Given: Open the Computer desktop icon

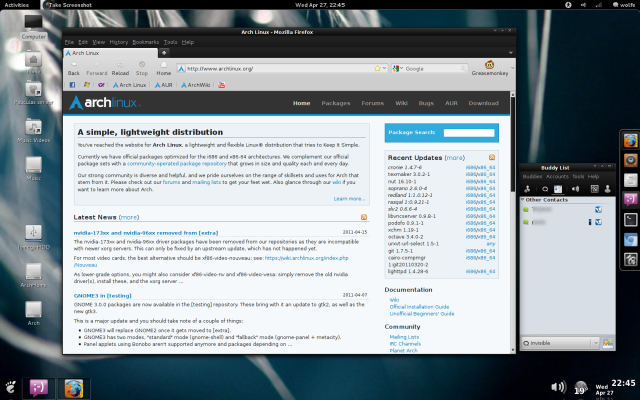Looking at the screenshot, I should pos(33,27).
